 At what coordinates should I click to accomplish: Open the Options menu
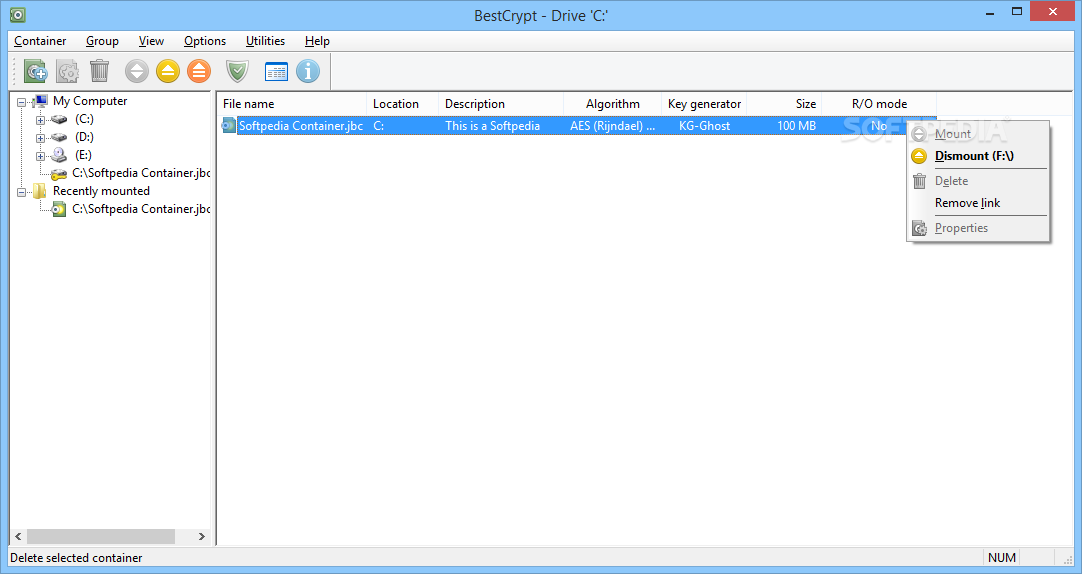[205, 41]
